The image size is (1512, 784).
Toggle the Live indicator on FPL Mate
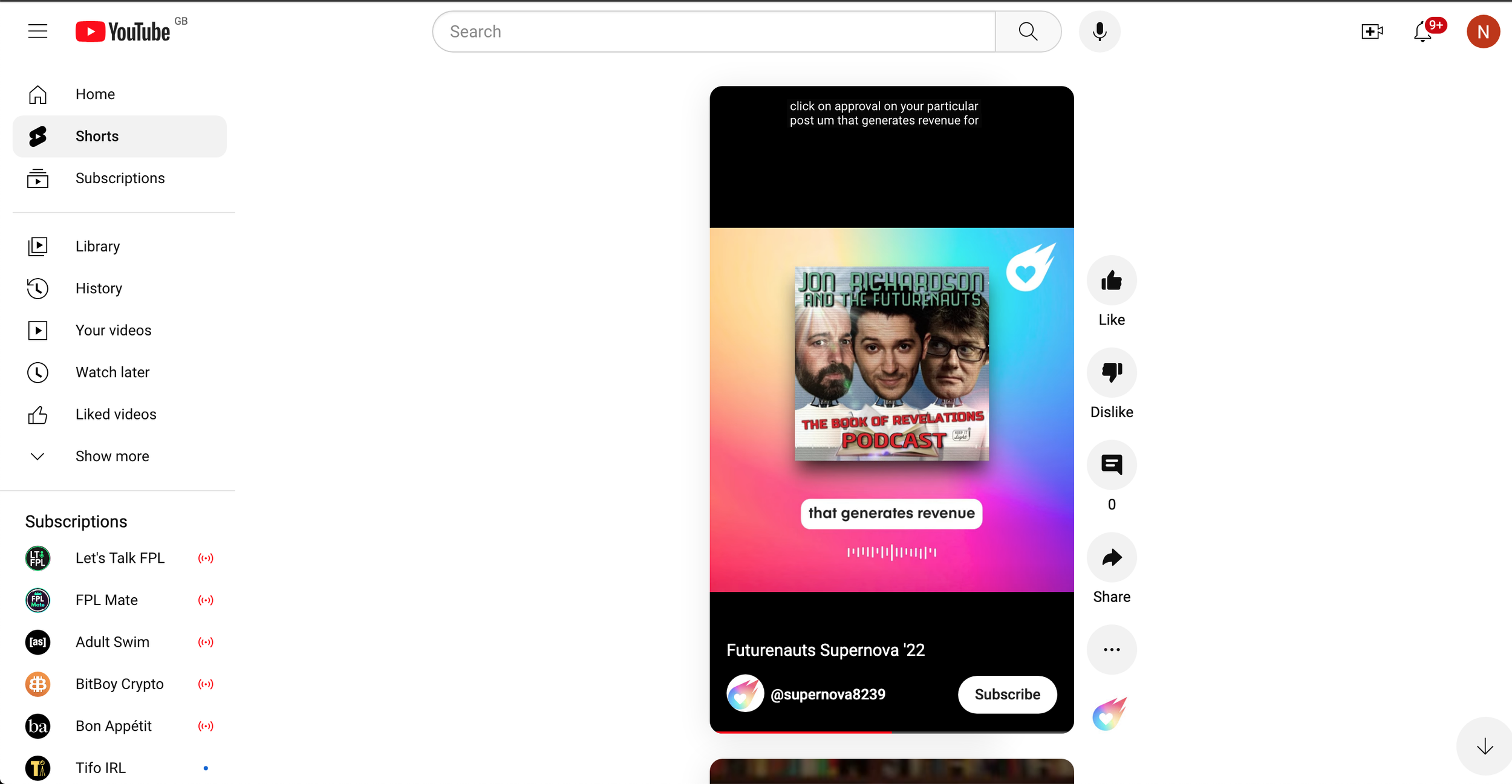pos(206,600)
